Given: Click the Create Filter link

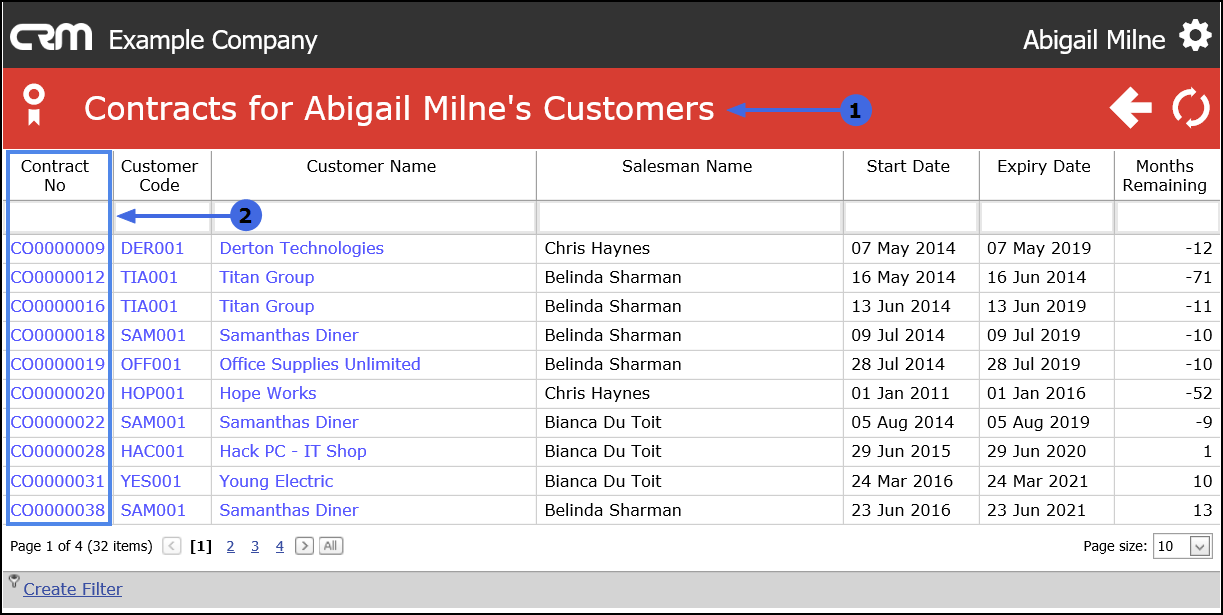Looking at the screenshot, I should pyautogui.click(x=73, y=589).
